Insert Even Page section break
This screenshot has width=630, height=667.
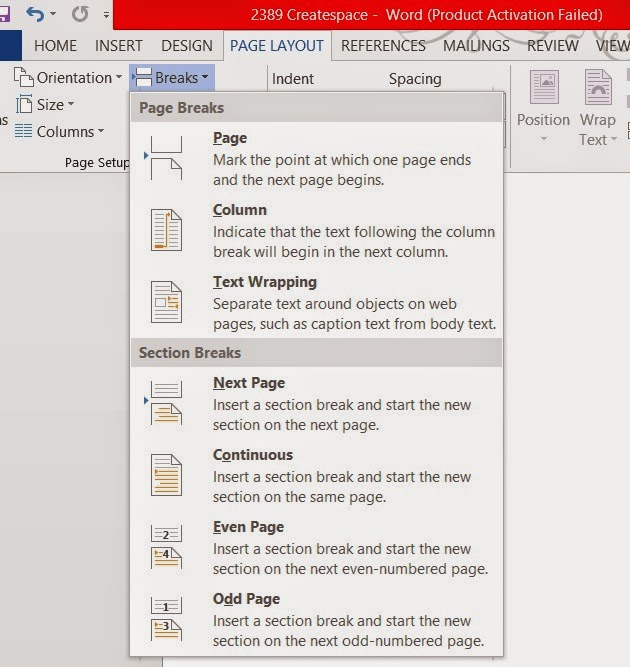[x=316, y=547]
